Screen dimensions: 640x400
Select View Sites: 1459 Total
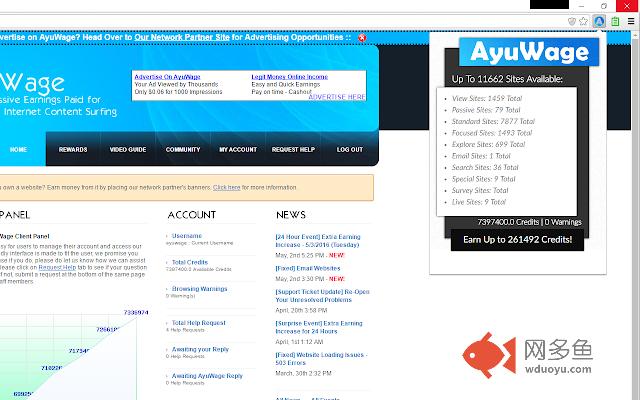coord(487,98)
